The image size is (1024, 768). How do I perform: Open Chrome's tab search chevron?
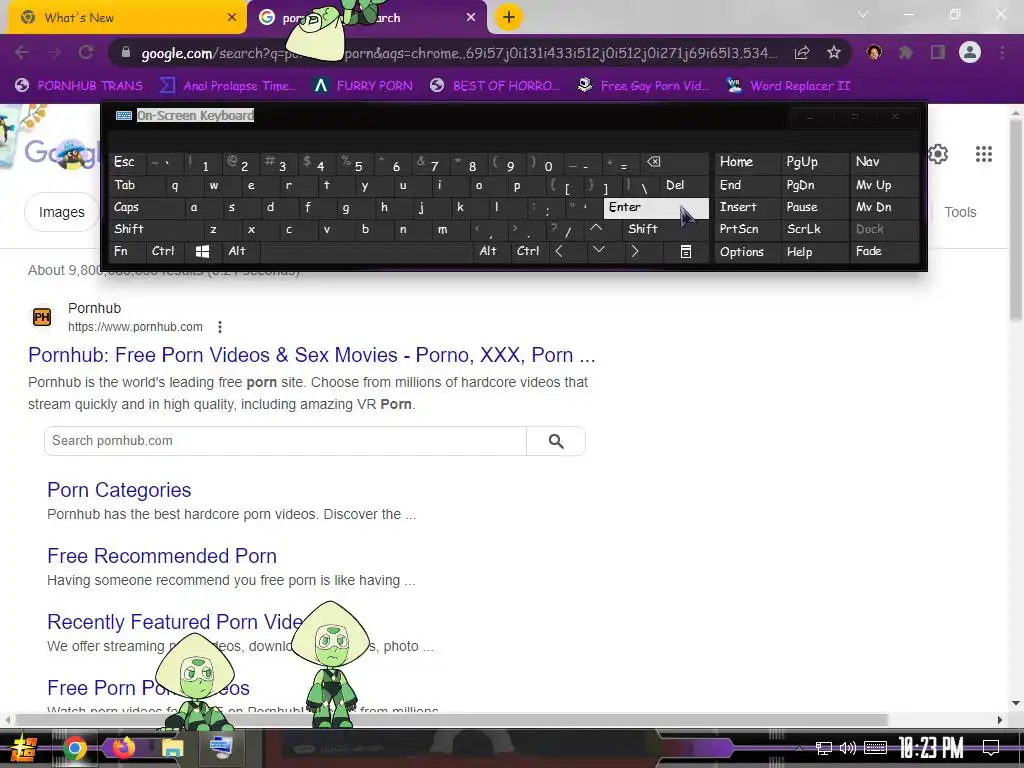pos(863,14)
